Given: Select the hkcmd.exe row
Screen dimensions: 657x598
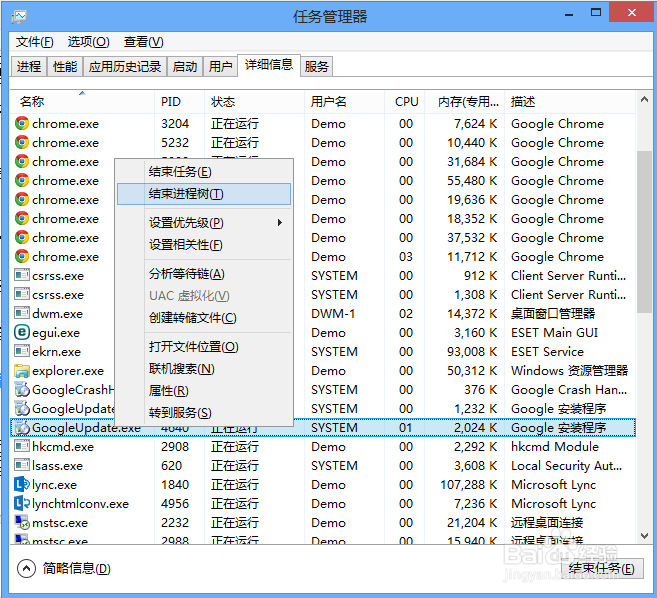Looking at the screenshot, I should coord(323,446).
